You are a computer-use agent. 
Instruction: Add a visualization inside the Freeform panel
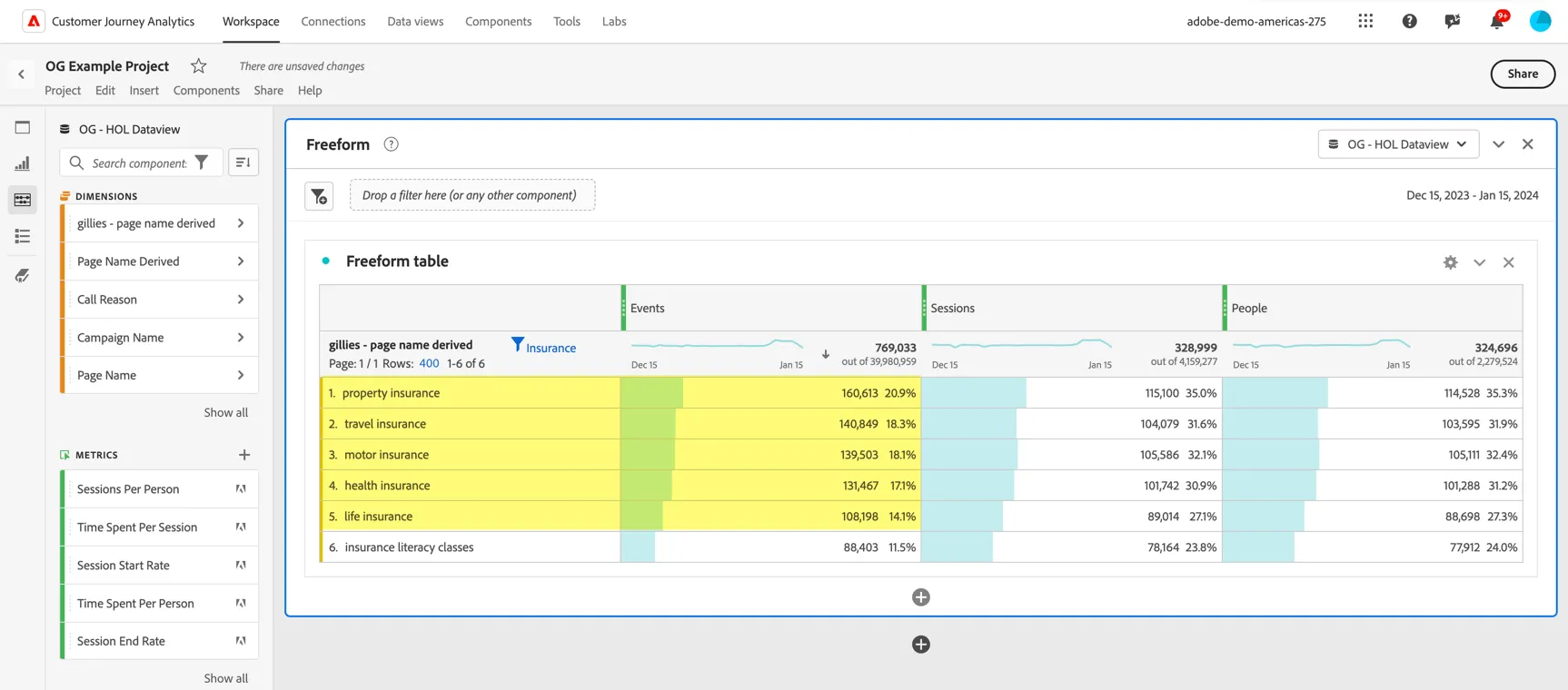click(x=921, y=597)
